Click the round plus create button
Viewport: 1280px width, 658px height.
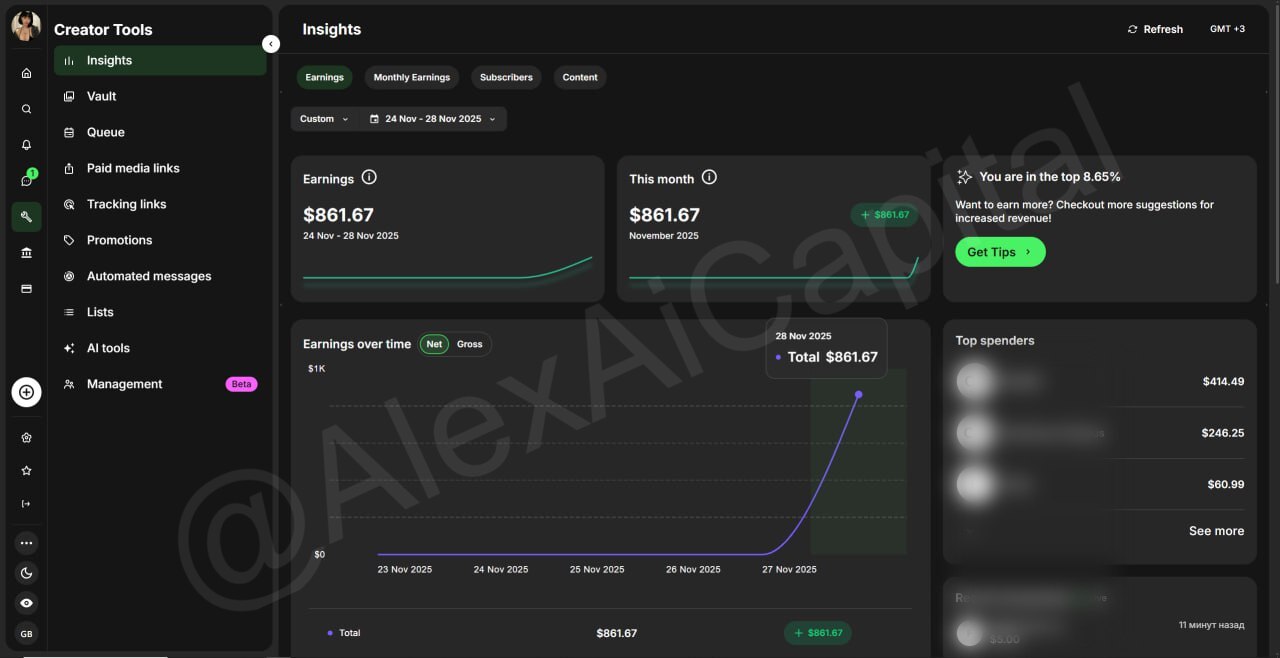click(x=26, y=392)
